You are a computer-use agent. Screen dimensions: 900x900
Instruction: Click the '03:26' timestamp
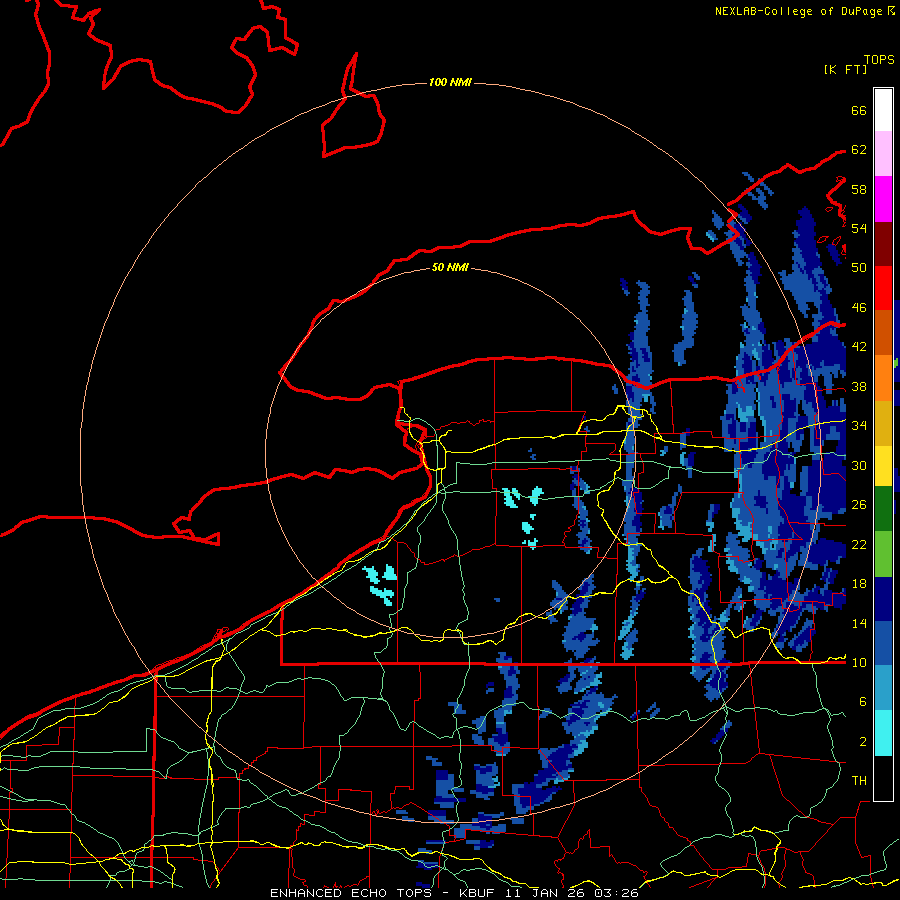coord(616,893)
